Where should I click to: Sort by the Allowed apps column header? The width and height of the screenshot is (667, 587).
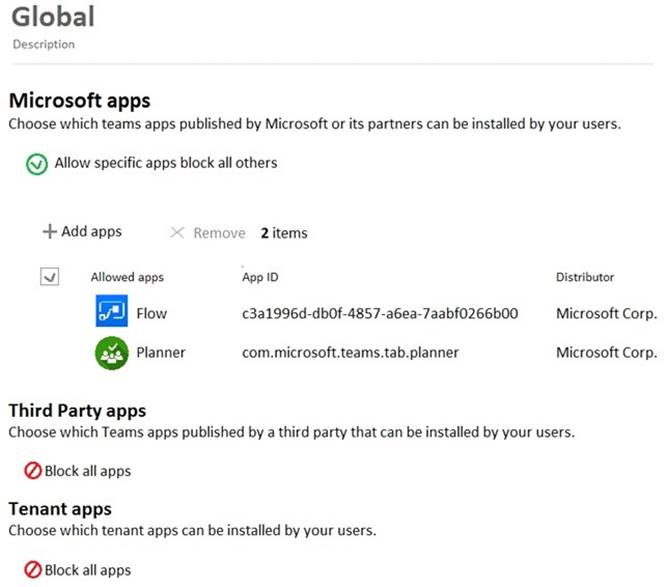[127, 277]
